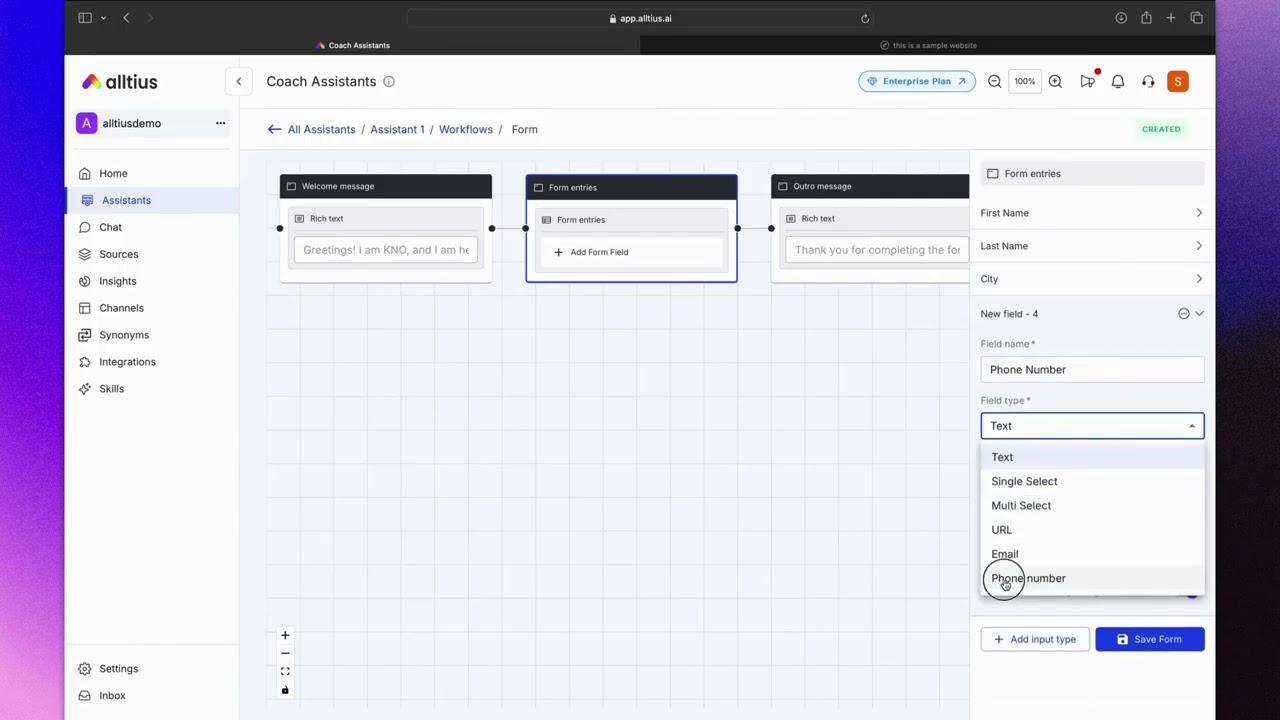1280x720 pixels.
Task: Click the zoom out magnifier icon
Action: point(994,82)
